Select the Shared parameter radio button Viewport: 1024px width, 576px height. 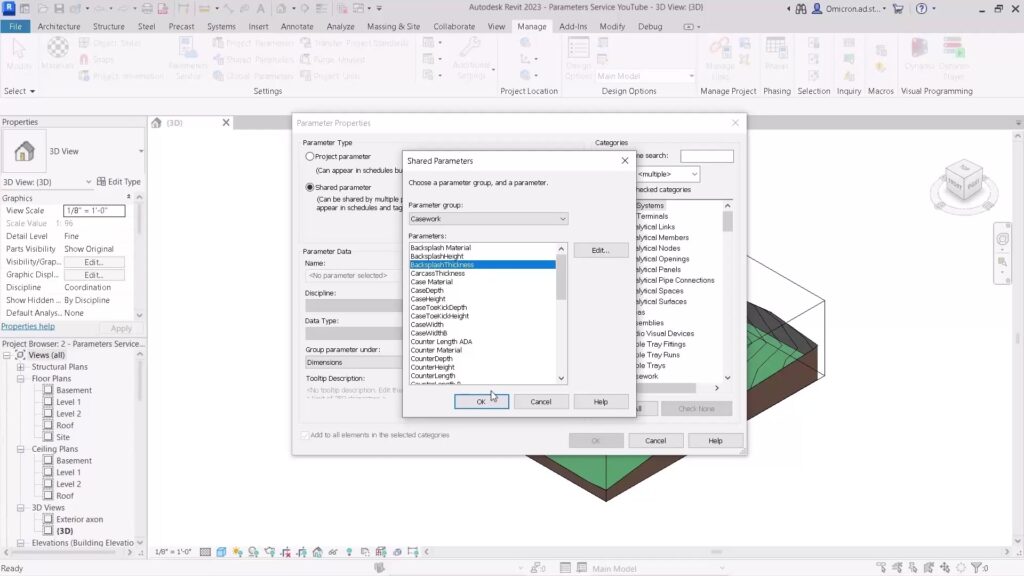tap(310, 187)
